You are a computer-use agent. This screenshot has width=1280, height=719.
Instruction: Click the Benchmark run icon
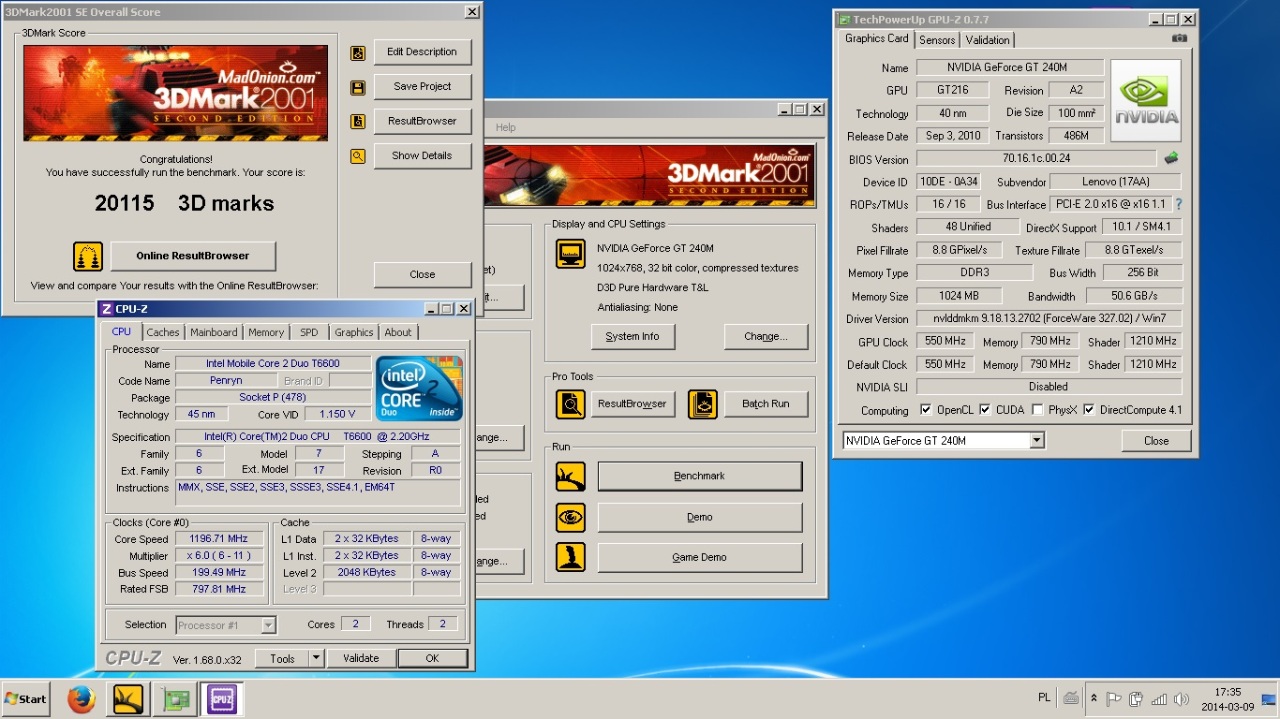[571, 476]
